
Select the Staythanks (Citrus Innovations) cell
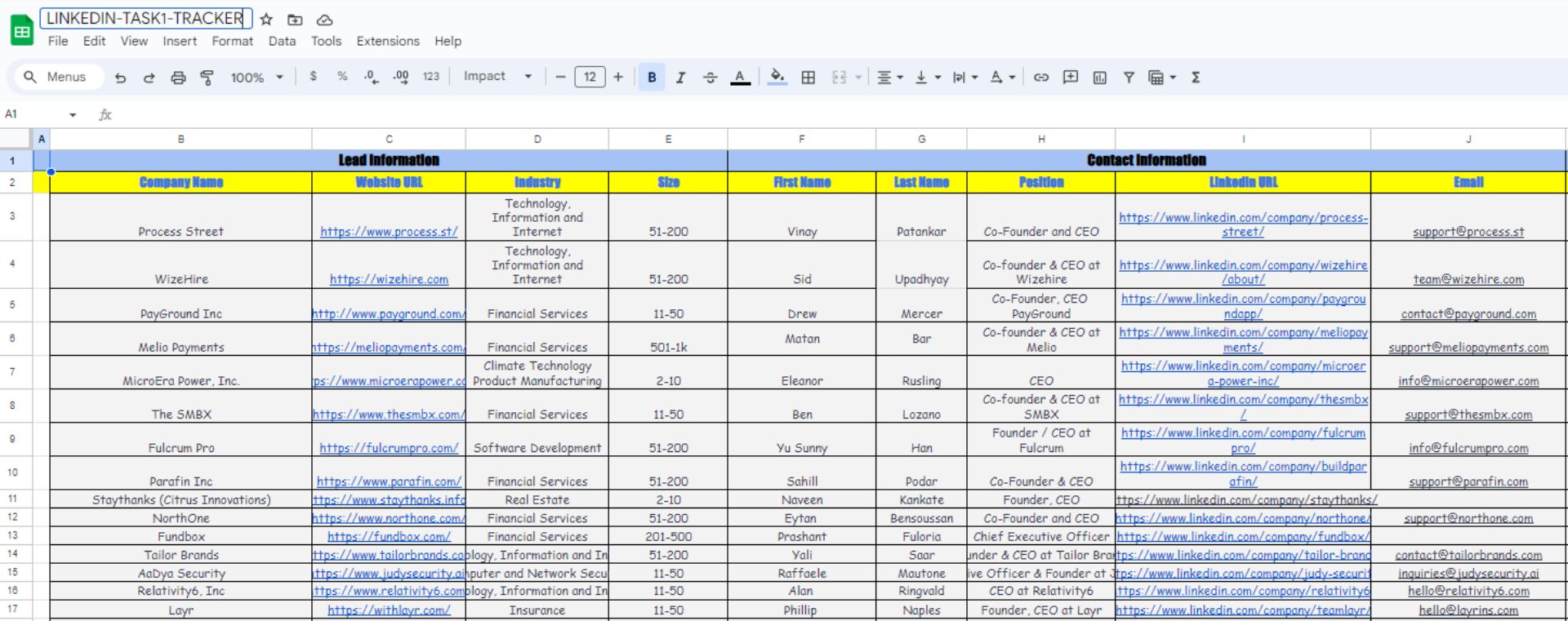click(180, 499)
